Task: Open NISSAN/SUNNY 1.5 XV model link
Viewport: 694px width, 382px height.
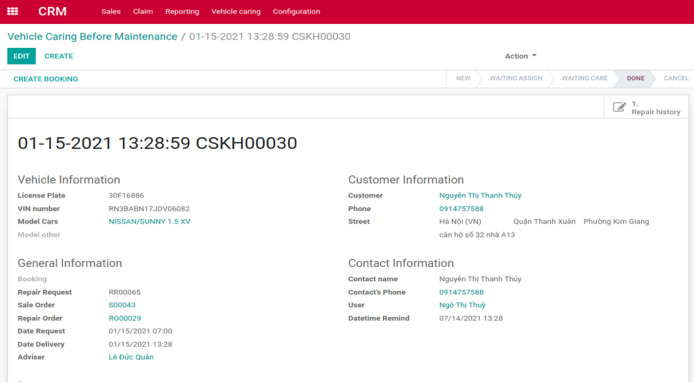Action: [x=149, y=221]
